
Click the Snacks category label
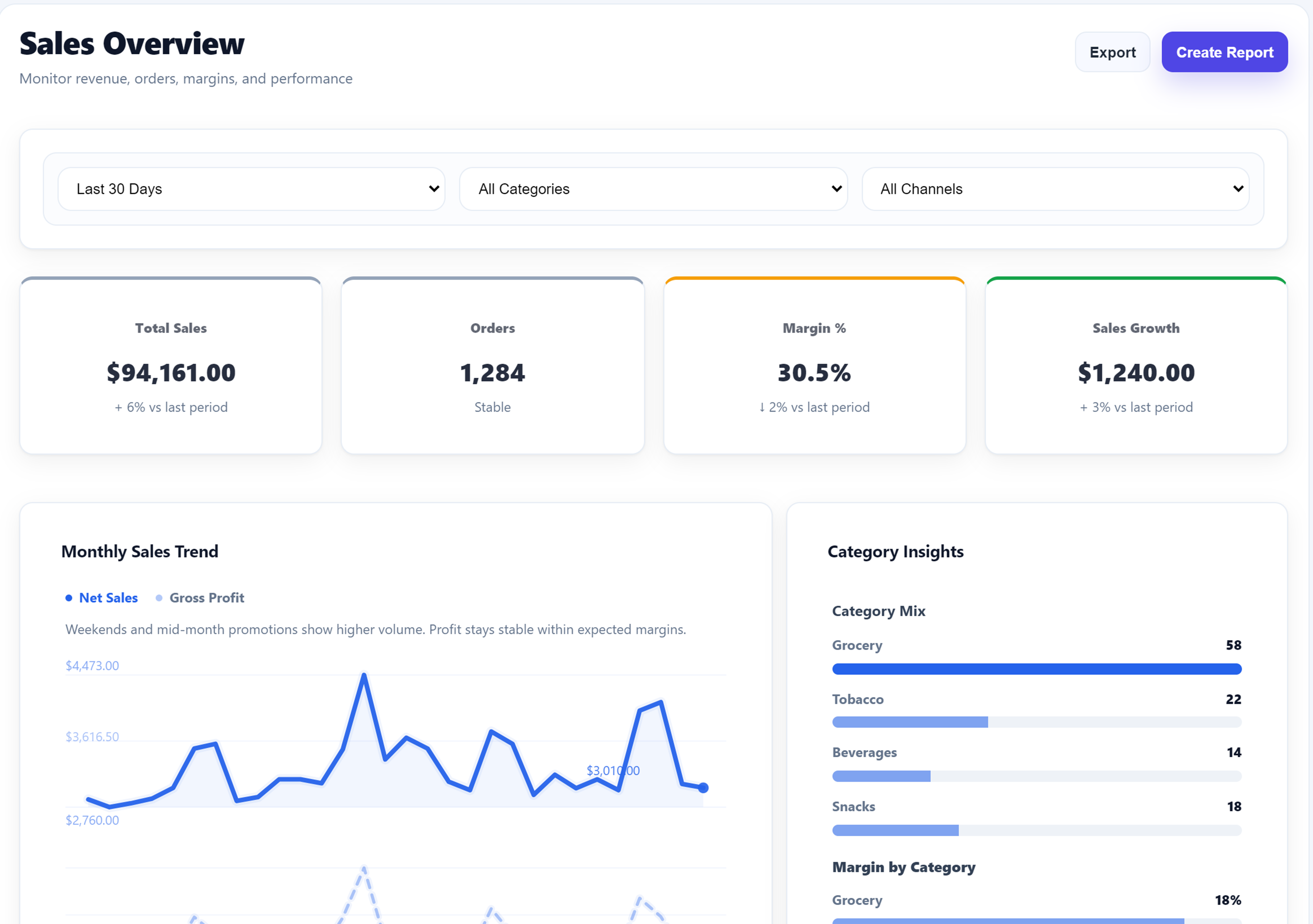853,806
